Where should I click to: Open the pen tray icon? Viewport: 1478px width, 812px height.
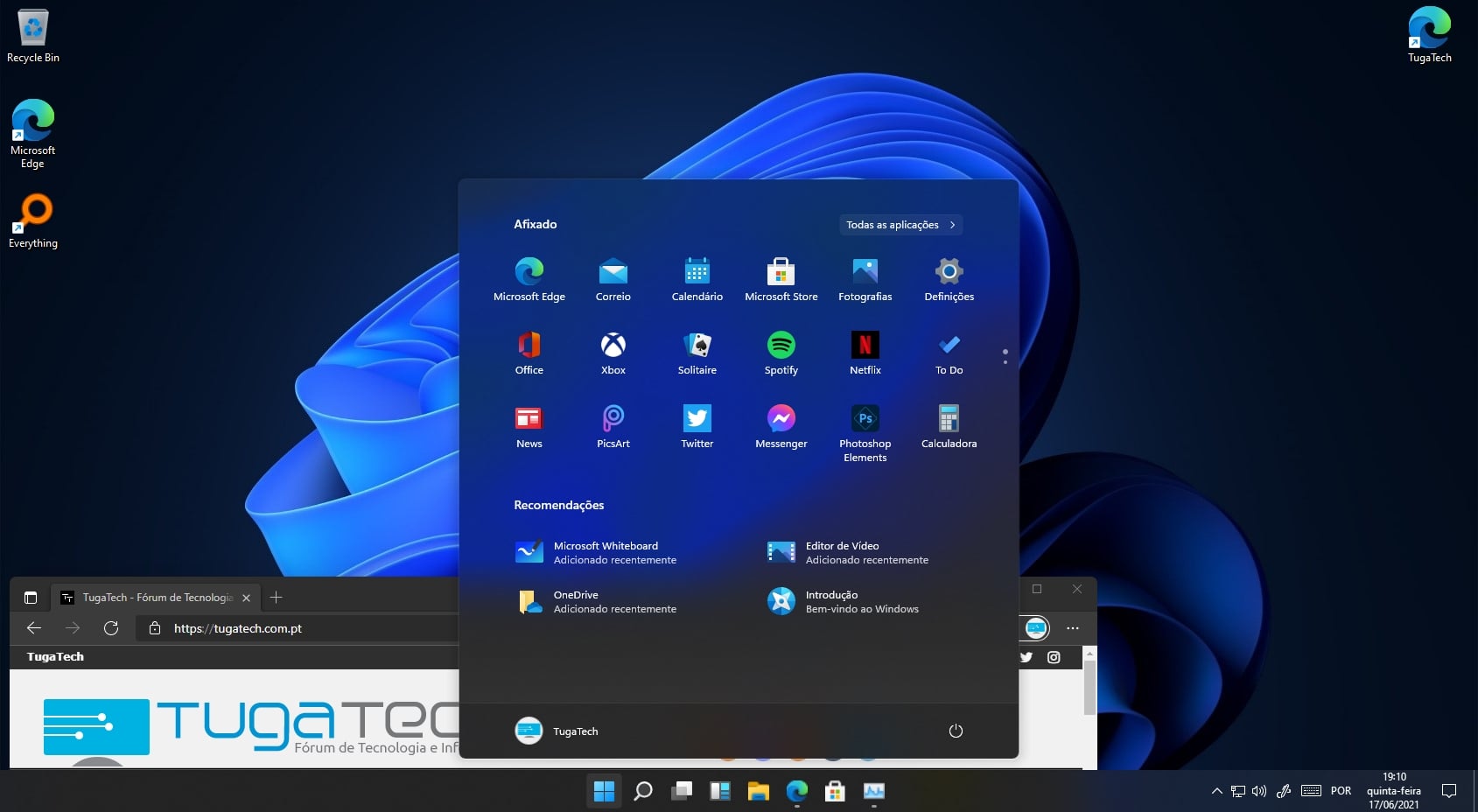pyautogui.click(x=1284, y=791)
